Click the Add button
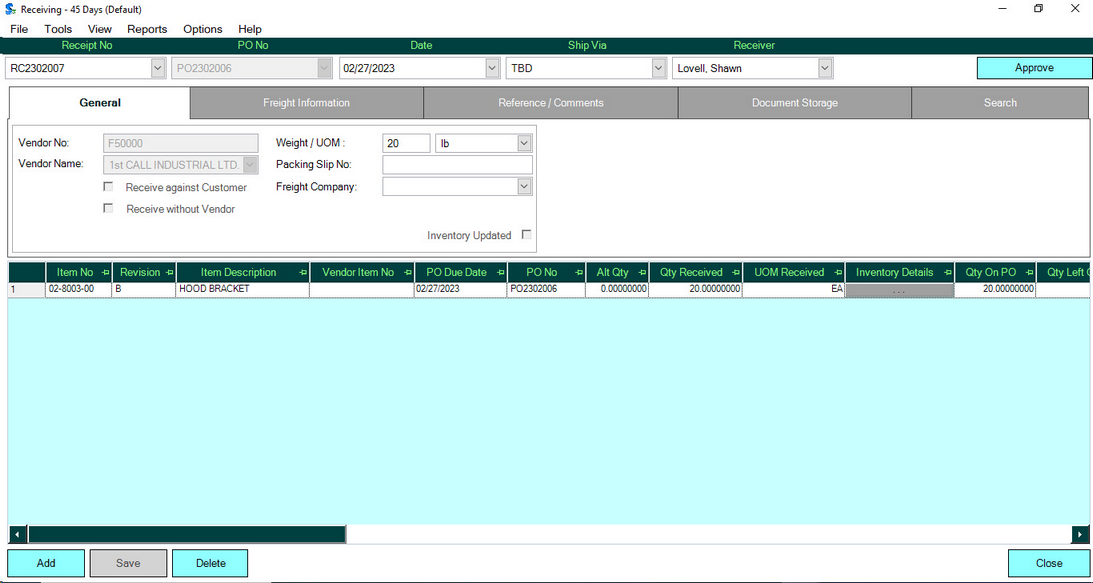1093x583 pixels. click(x=46, y=563)
